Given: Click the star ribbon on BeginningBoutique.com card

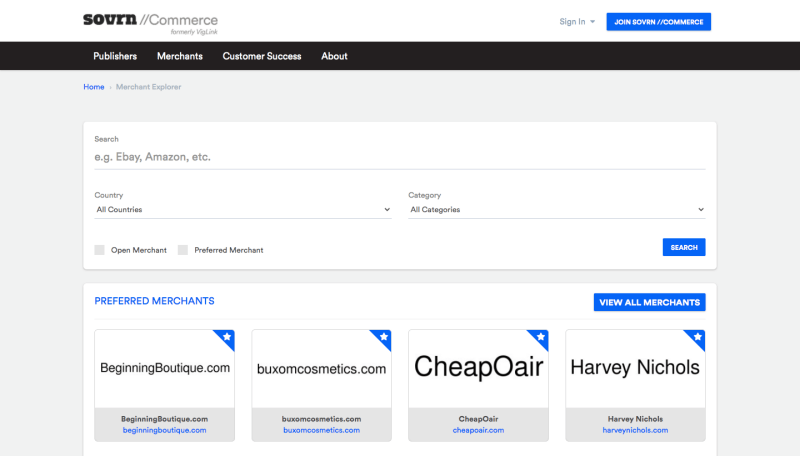Looking at the screenshot, I should (x=226, y=338).
